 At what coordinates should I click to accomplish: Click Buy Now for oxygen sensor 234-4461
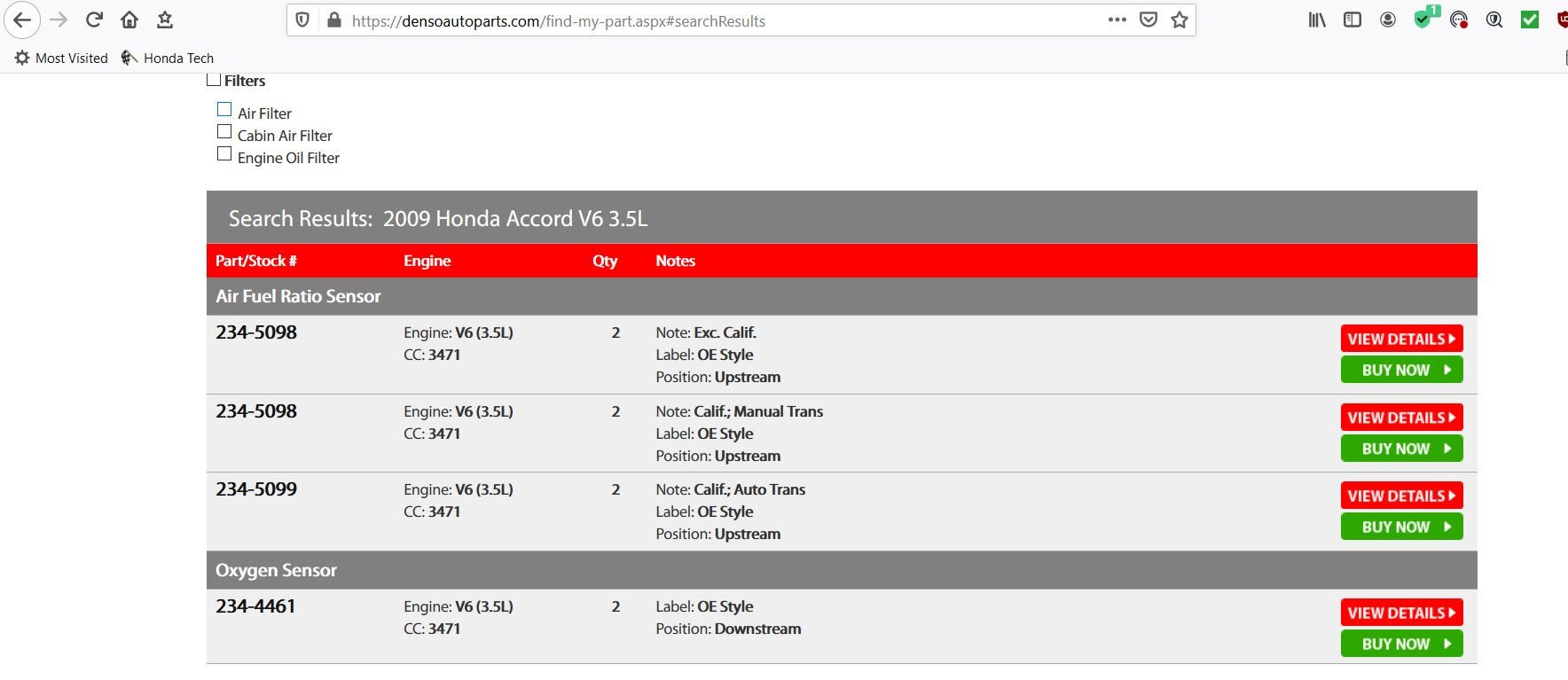[x=1401, y=644]
